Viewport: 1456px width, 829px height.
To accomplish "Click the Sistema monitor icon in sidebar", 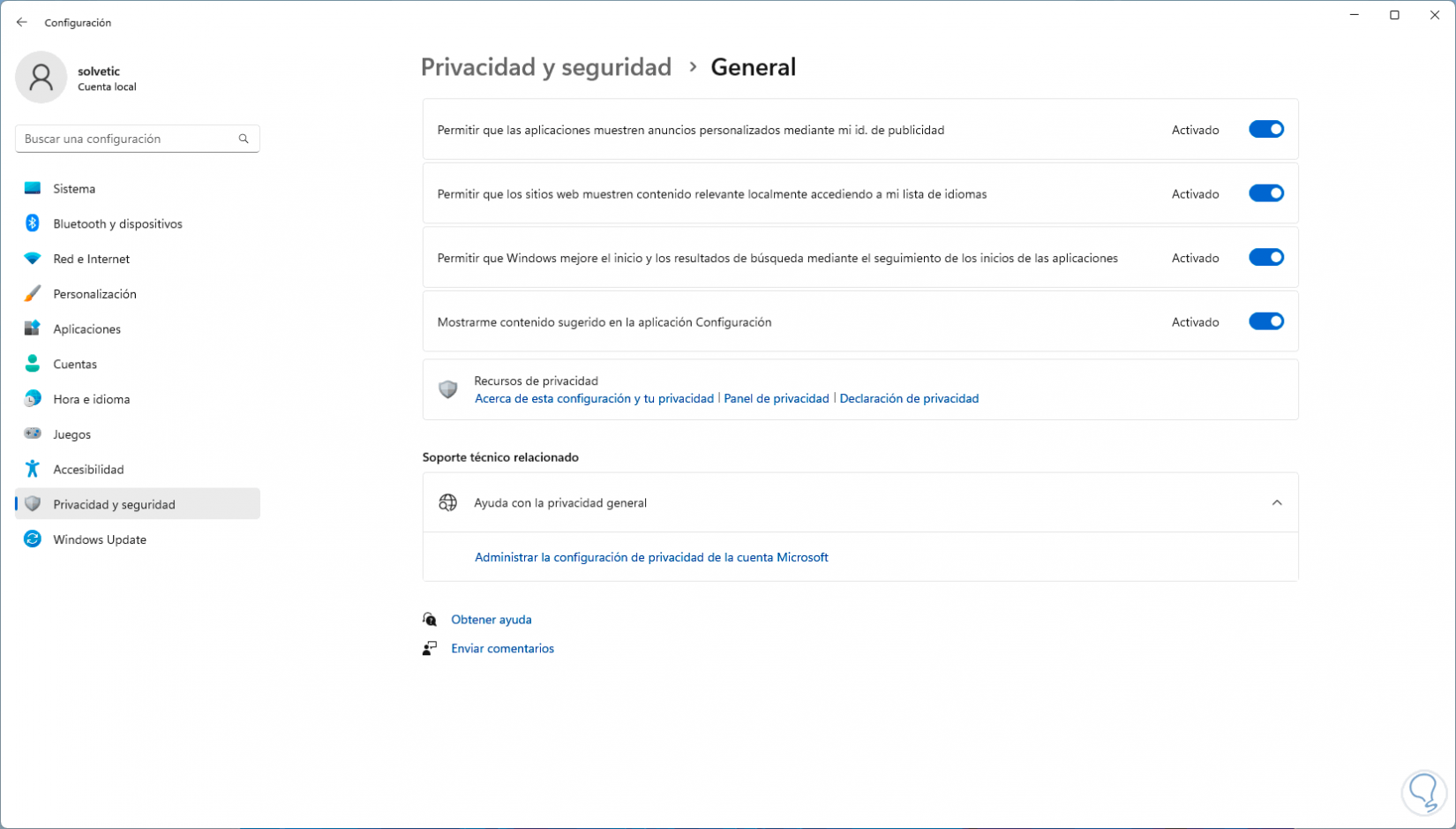I will [x=33, y=188].
